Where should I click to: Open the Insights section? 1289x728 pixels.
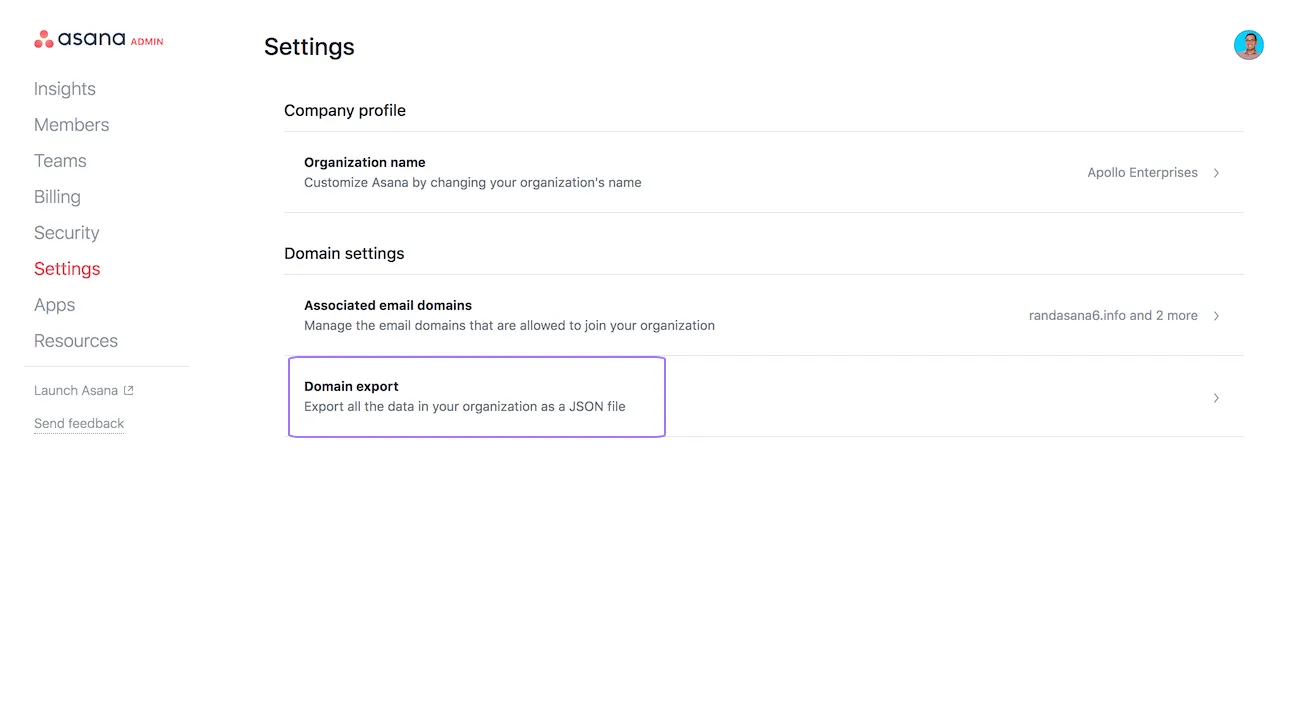pos(64,88)
